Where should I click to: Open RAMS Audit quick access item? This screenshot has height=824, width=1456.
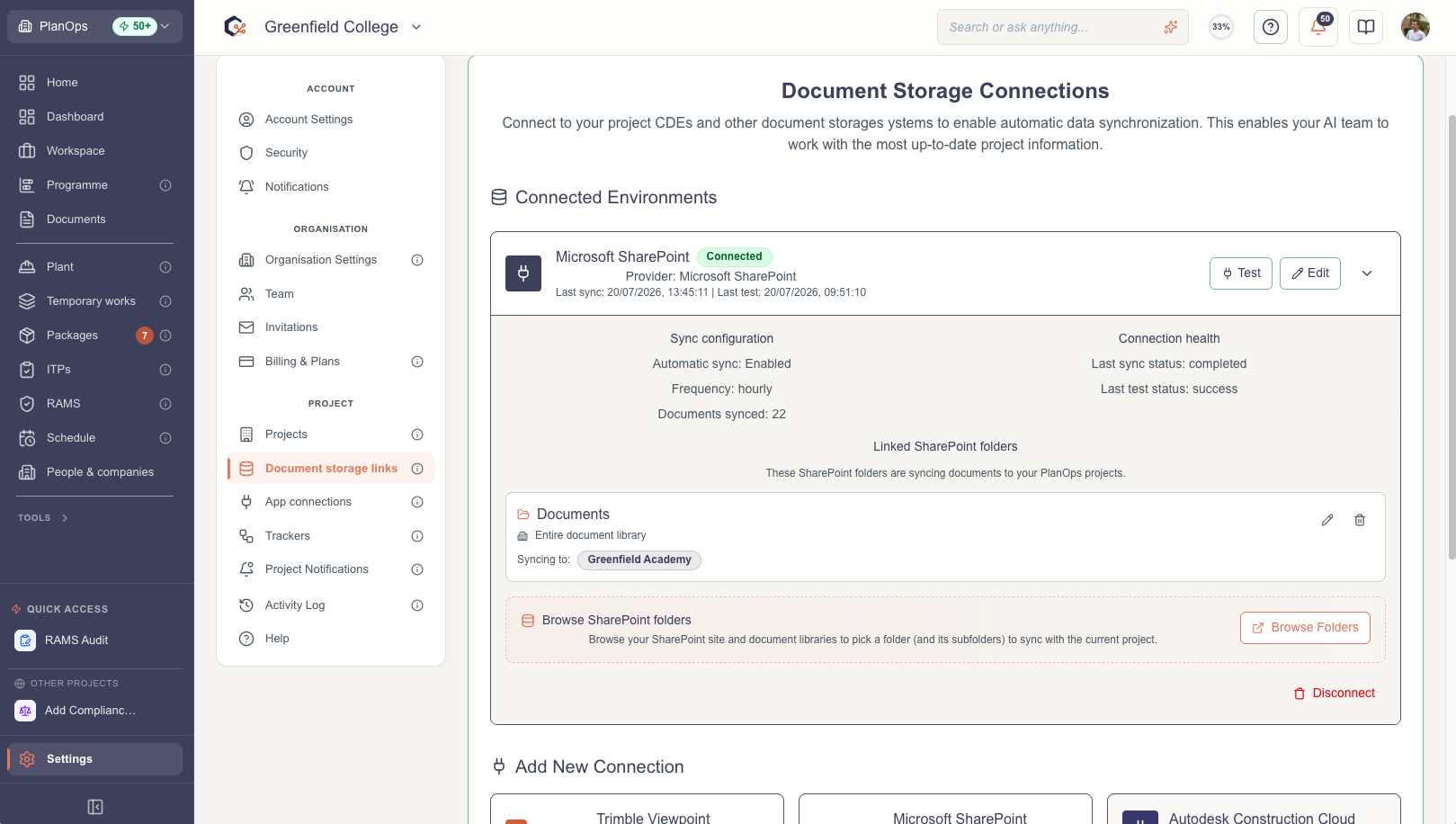pyautogui.click(x=95, y=640)
